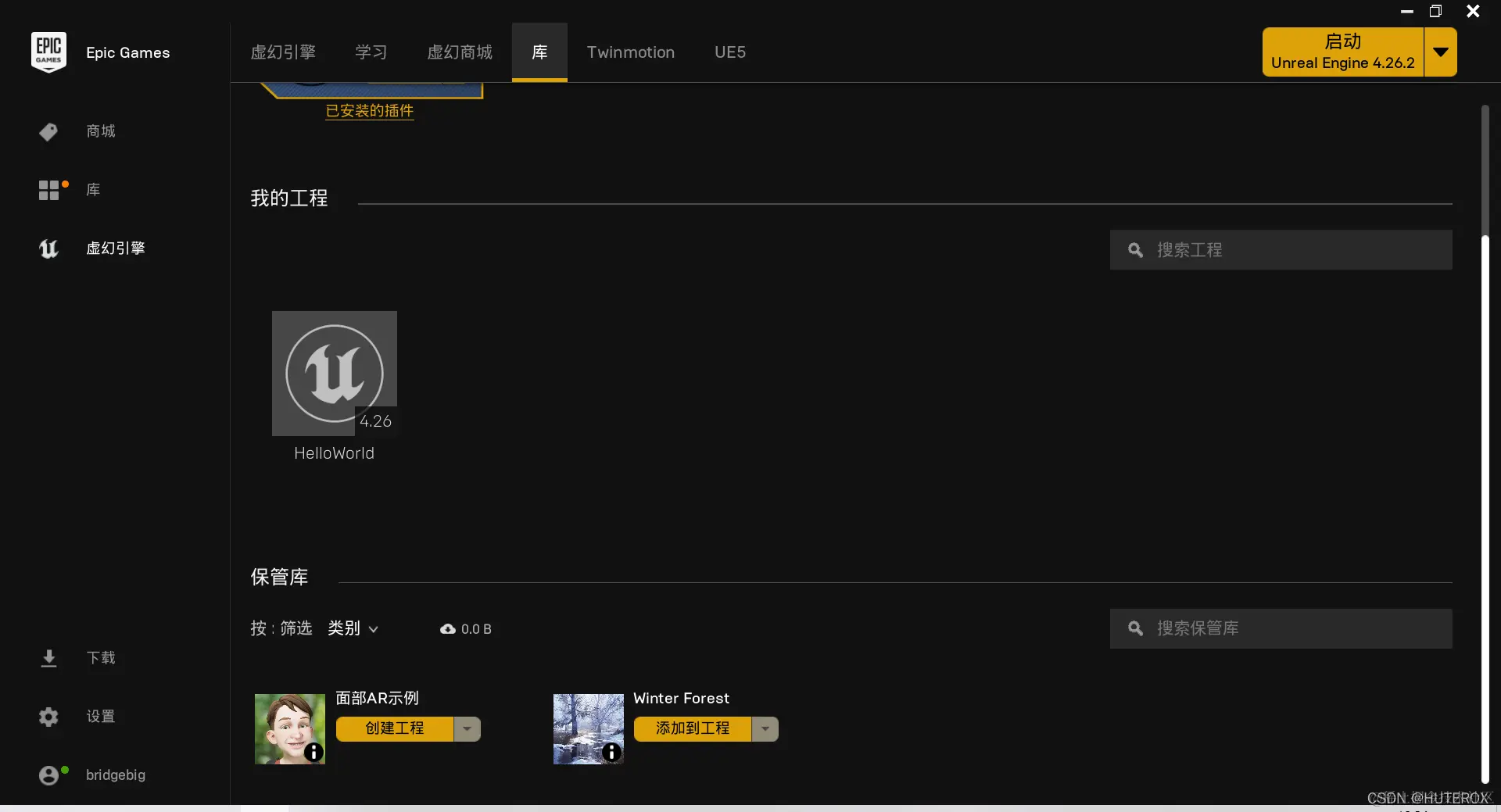Click the Epic Games logo icon
This screenshot has width=1501, height=812.
[x=48, y=52]
